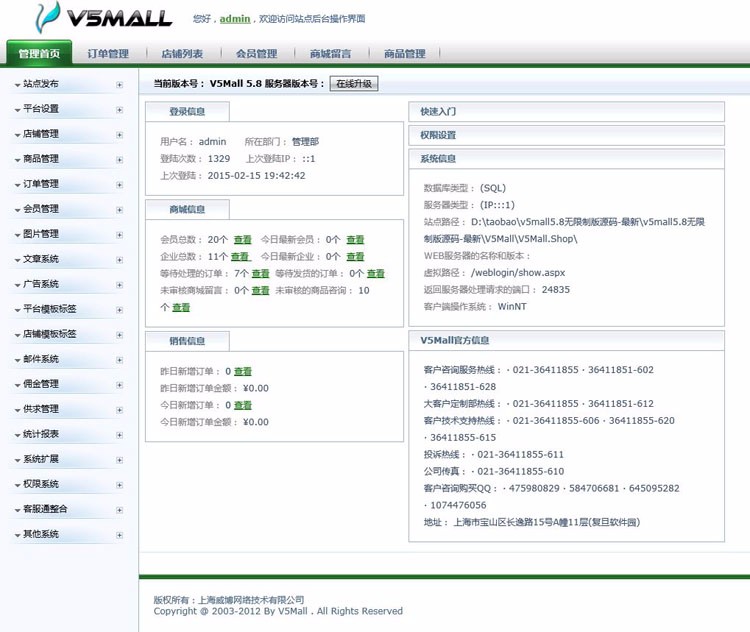Click the 登录信息 panel tab
Viewport: 750px width, 632px height.
coord(188,111)
